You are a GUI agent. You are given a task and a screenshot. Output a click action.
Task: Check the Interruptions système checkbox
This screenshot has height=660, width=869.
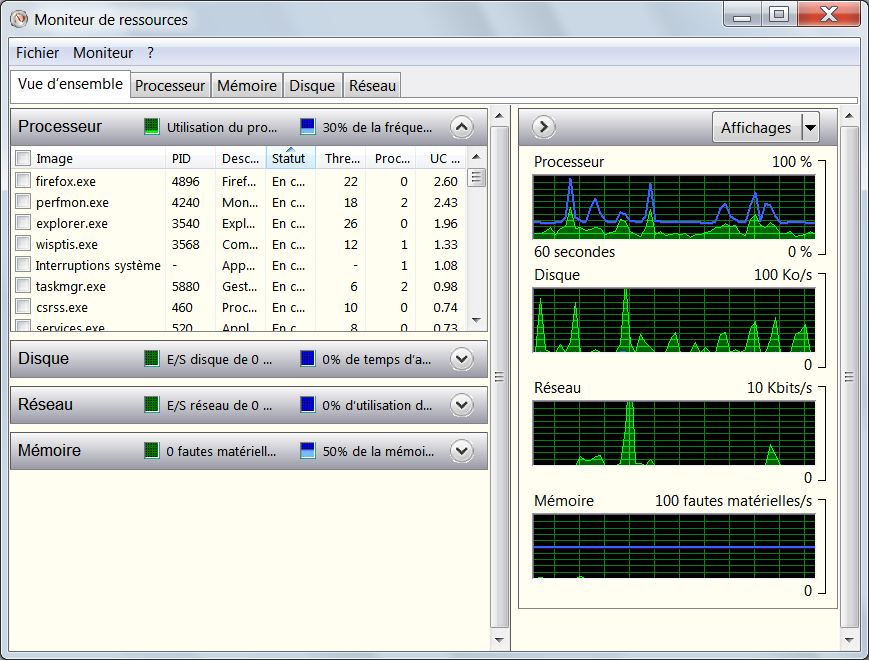tap(23, 264)
